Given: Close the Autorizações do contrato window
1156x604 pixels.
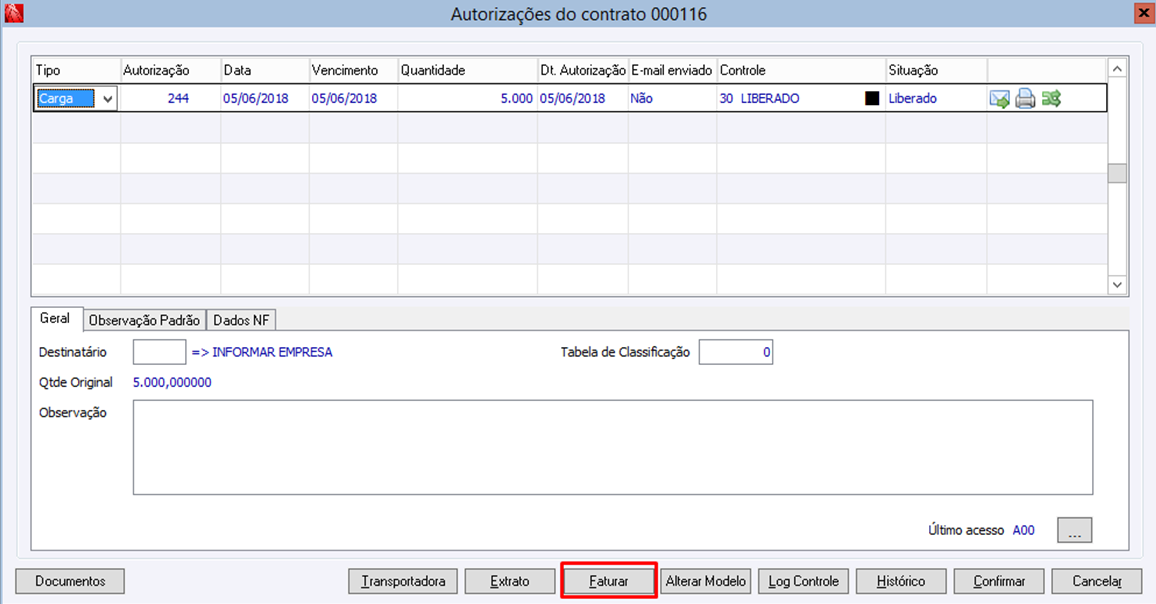Looking at the screenshot, I should [1143, 13].
